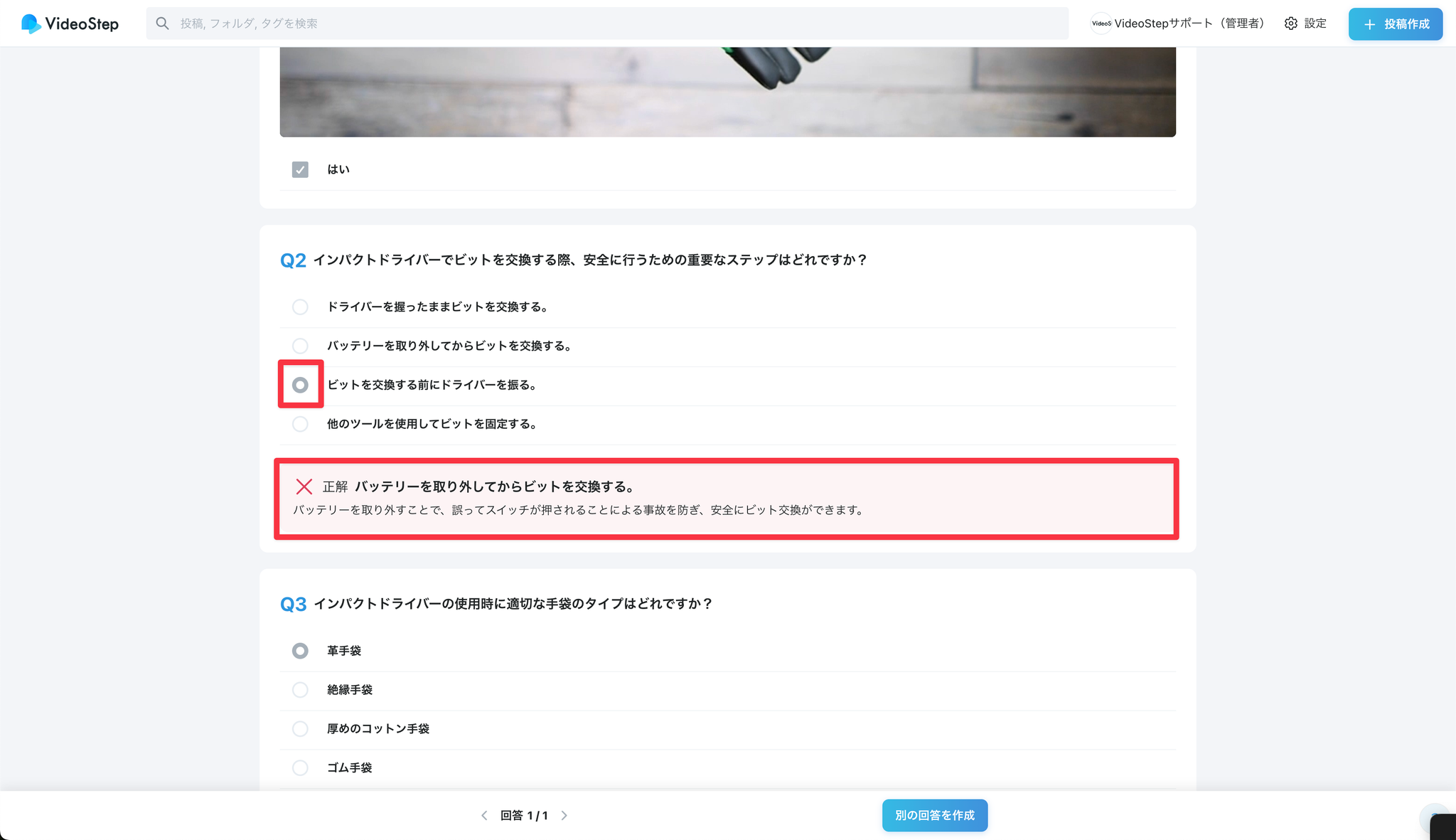Select ドライバーを握ったままビットを交換する option
This screenshot has width=1456, height=840.
[300, 307]
